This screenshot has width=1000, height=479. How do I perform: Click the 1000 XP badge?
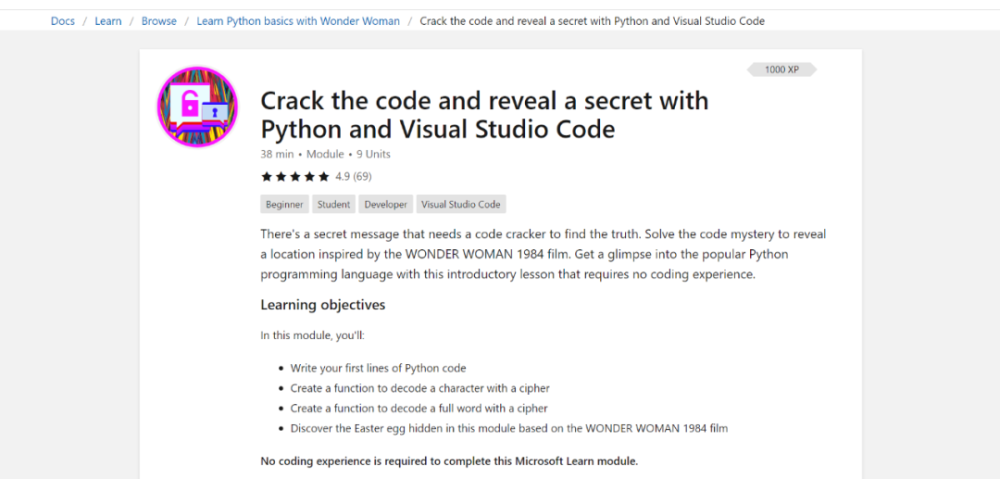781,70
